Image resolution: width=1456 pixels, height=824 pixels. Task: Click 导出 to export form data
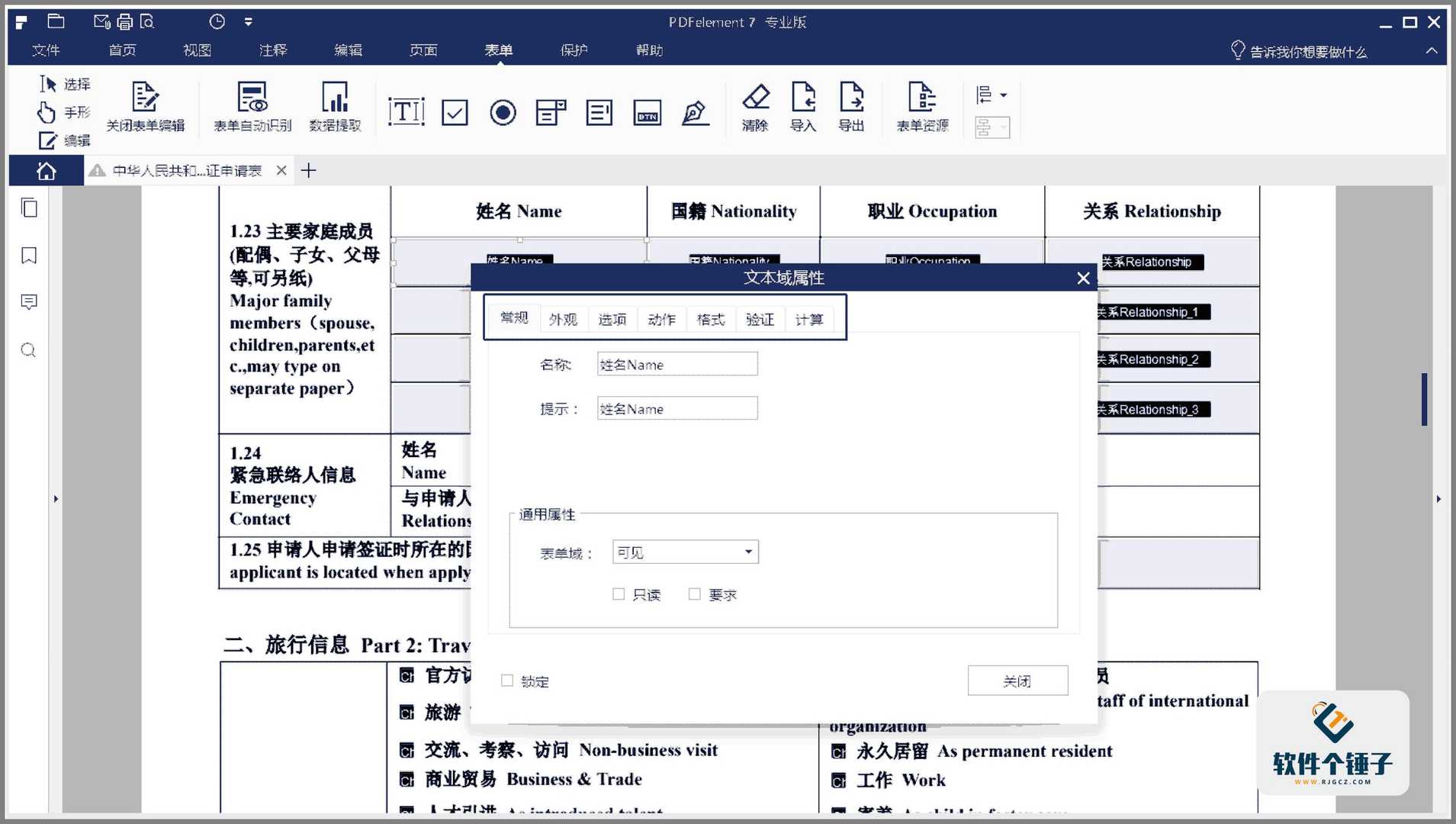click(851, 107)
